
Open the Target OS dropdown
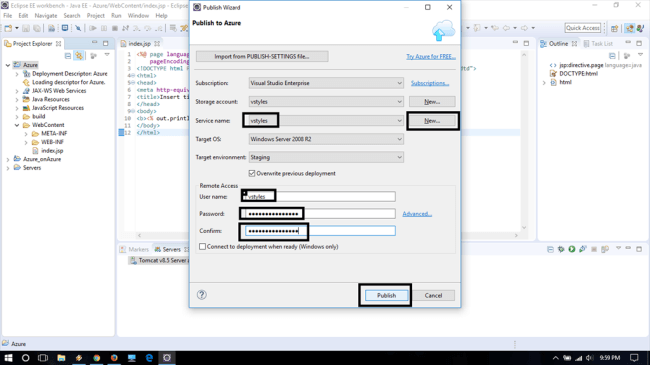pyautogui.click(x=326, y=139)
